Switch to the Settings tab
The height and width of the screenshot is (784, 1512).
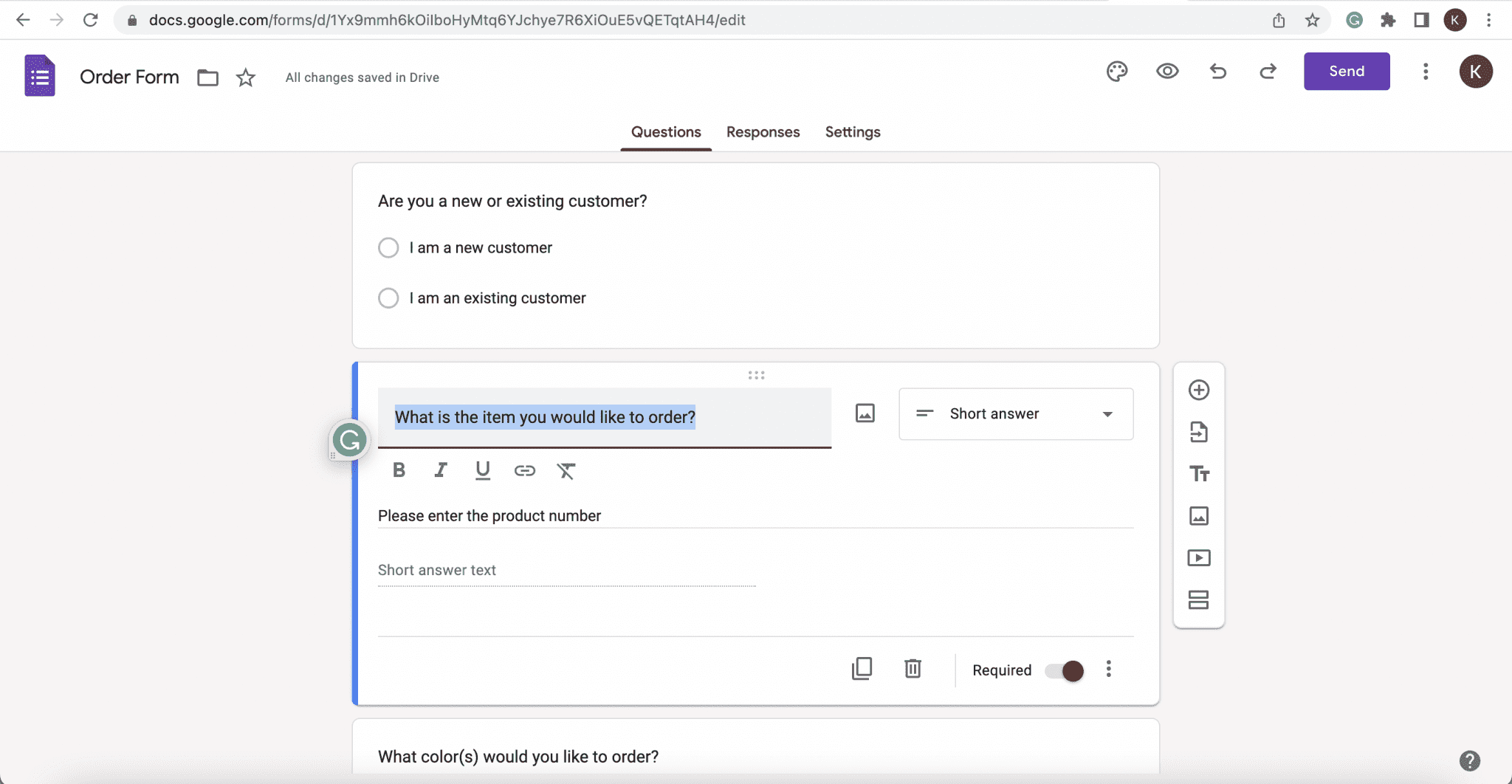[x=853, y=132]
